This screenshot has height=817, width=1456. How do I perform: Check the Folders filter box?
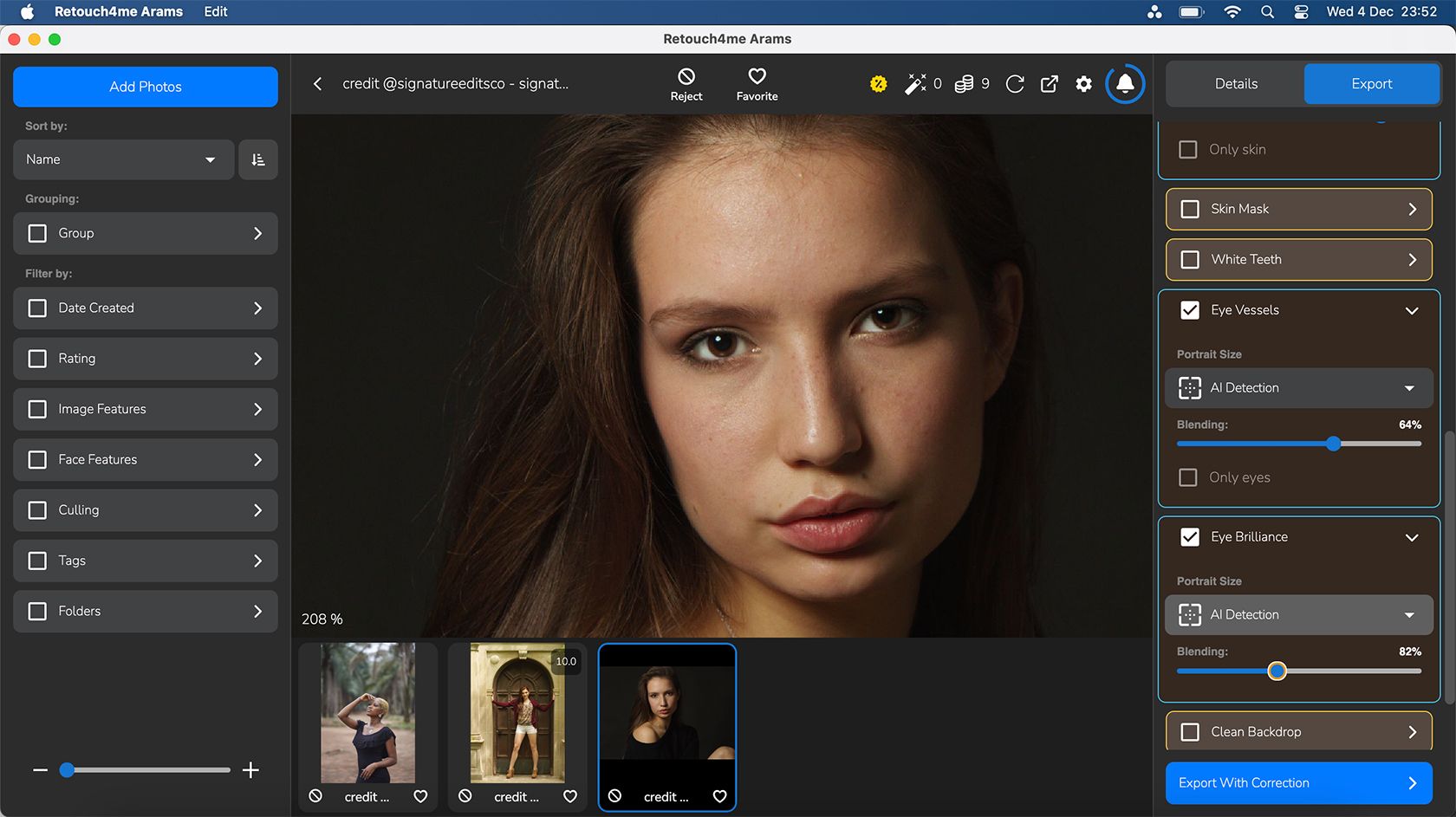[37, 611]
